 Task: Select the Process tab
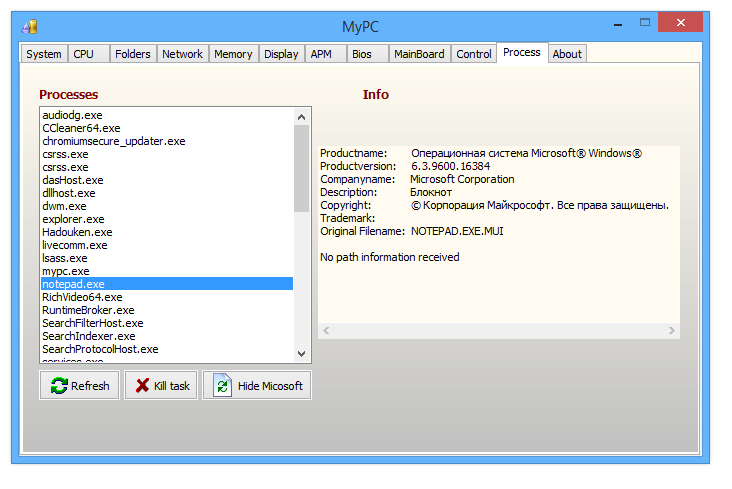pyautogui.click(x=522, y=52)
